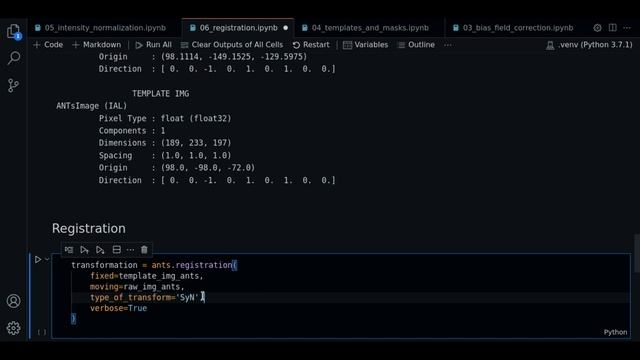This screenshot has width=640, height=360.
Task: Select the 06_registration.ipynb tab
Action: pyautogui.click(x=238, y=28)
